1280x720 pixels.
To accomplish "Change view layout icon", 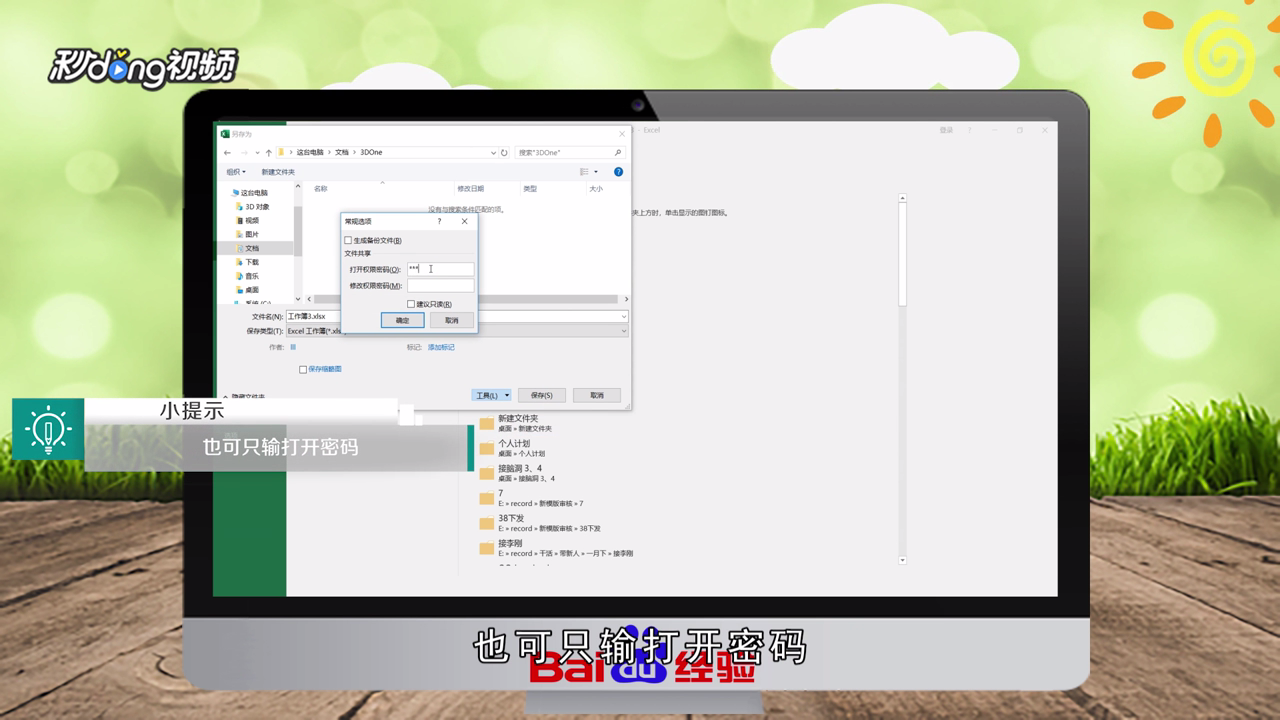I will coord(585,172).
